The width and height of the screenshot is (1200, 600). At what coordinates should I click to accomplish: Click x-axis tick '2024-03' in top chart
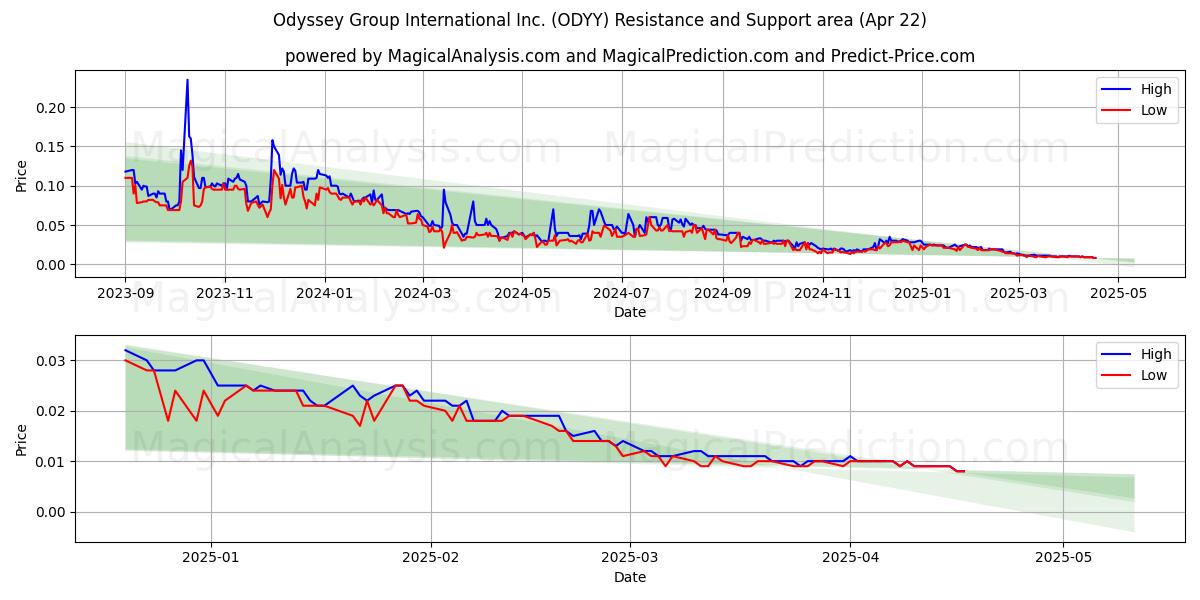tap(422, 294)
